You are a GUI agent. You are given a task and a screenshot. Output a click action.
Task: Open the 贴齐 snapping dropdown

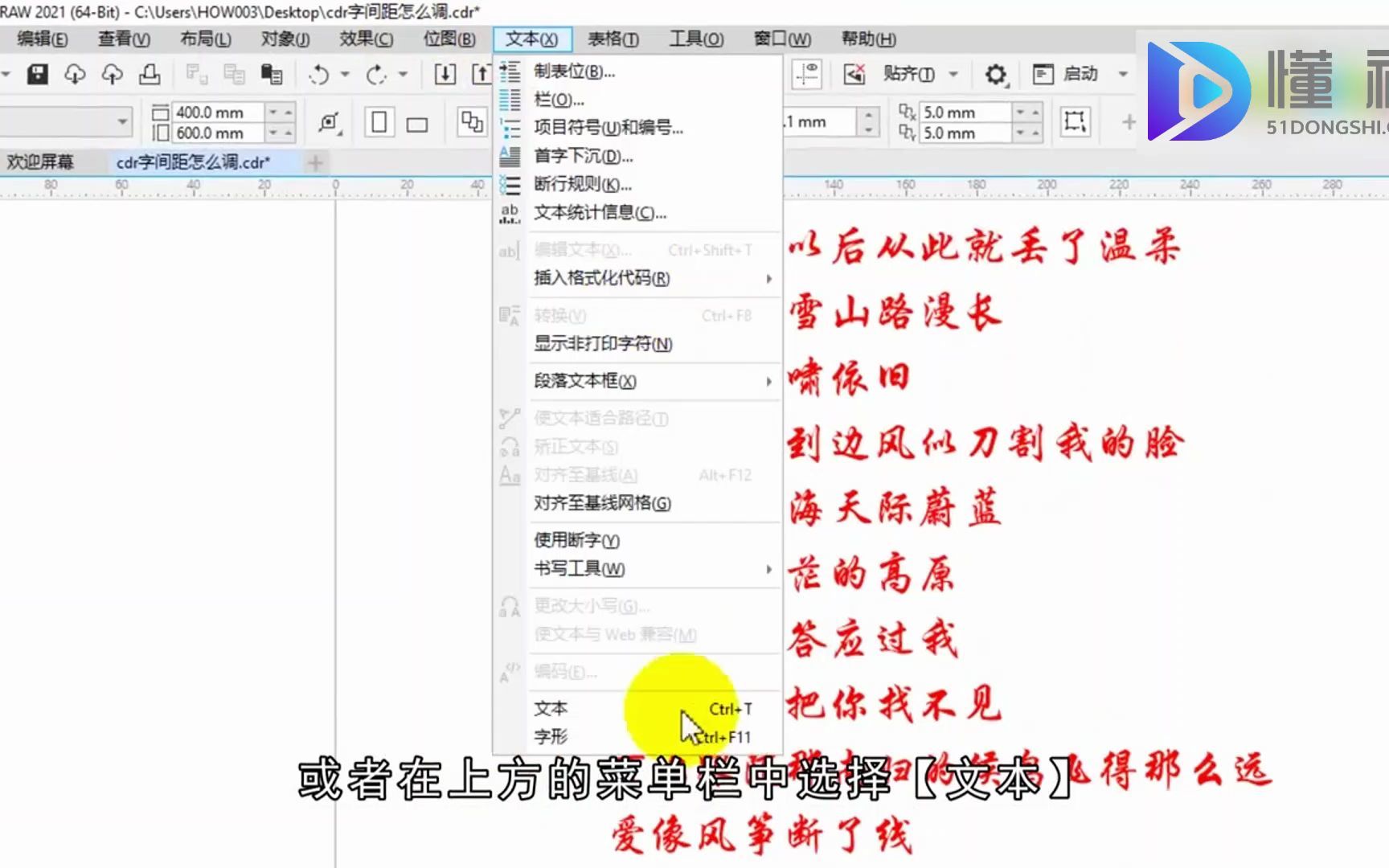pyautogui.click(x=953, y=74)
